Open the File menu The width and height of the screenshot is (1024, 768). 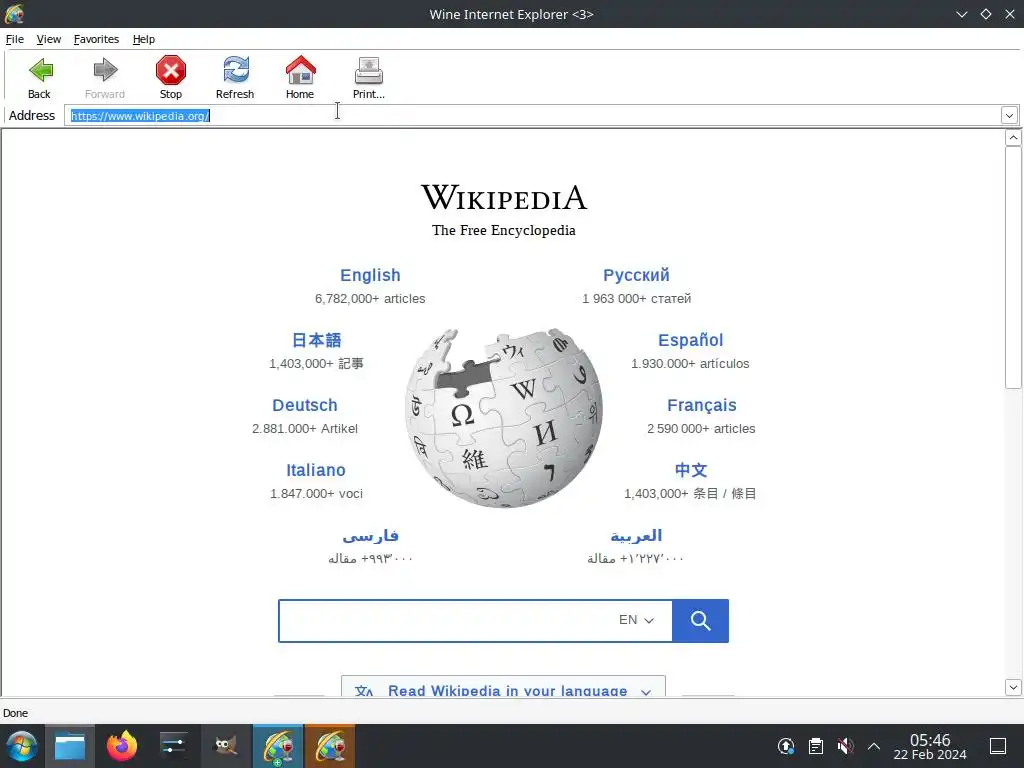(x=15, y=39)
